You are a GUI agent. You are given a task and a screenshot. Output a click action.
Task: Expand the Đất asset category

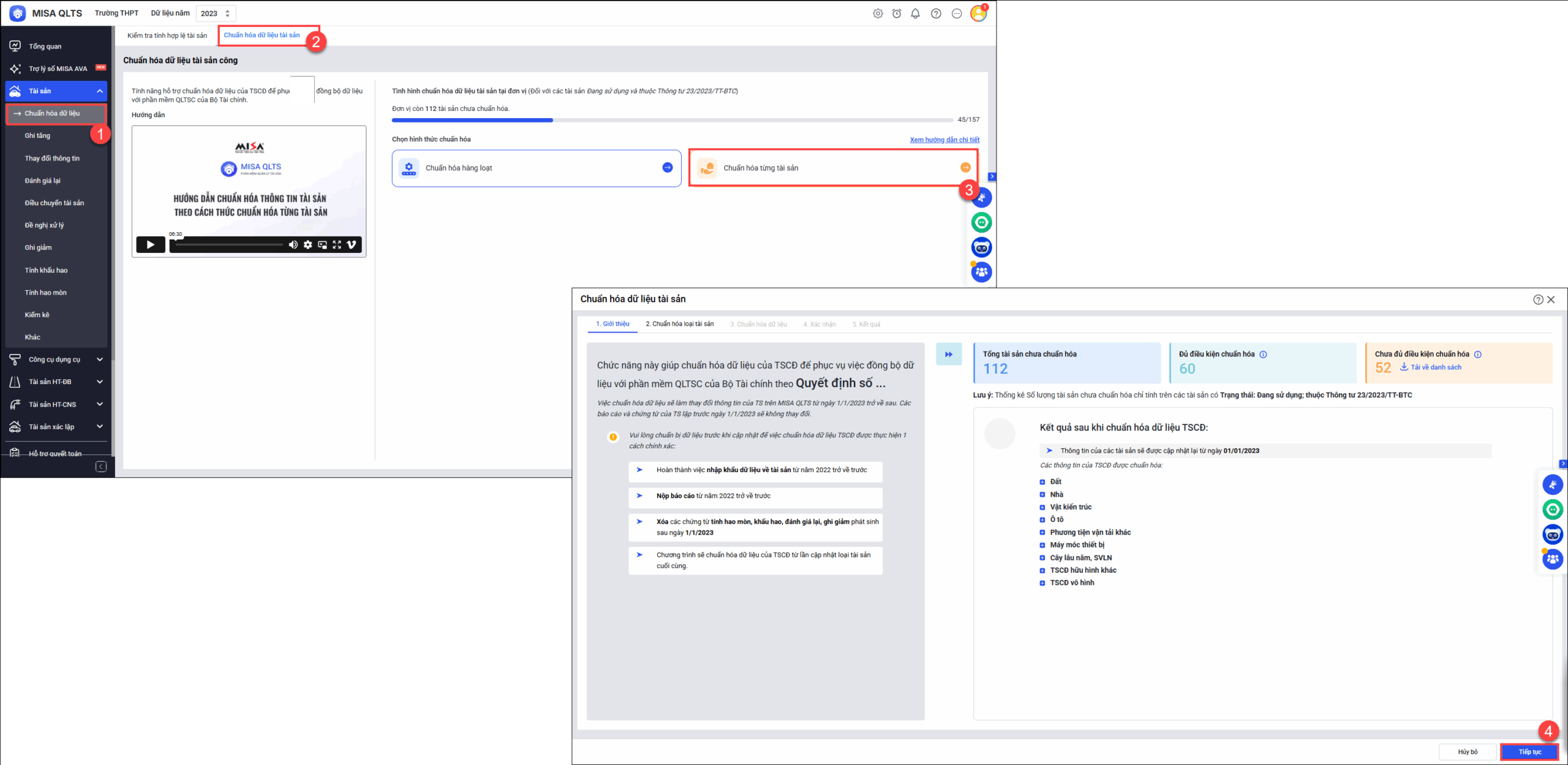(x=1042, y=482)
